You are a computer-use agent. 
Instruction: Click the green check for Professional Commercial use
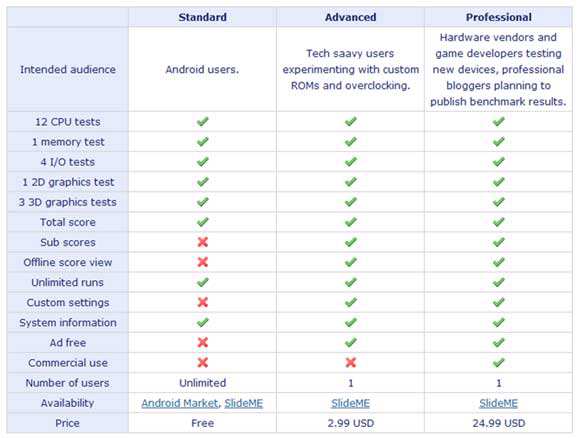tap(499, 363)
